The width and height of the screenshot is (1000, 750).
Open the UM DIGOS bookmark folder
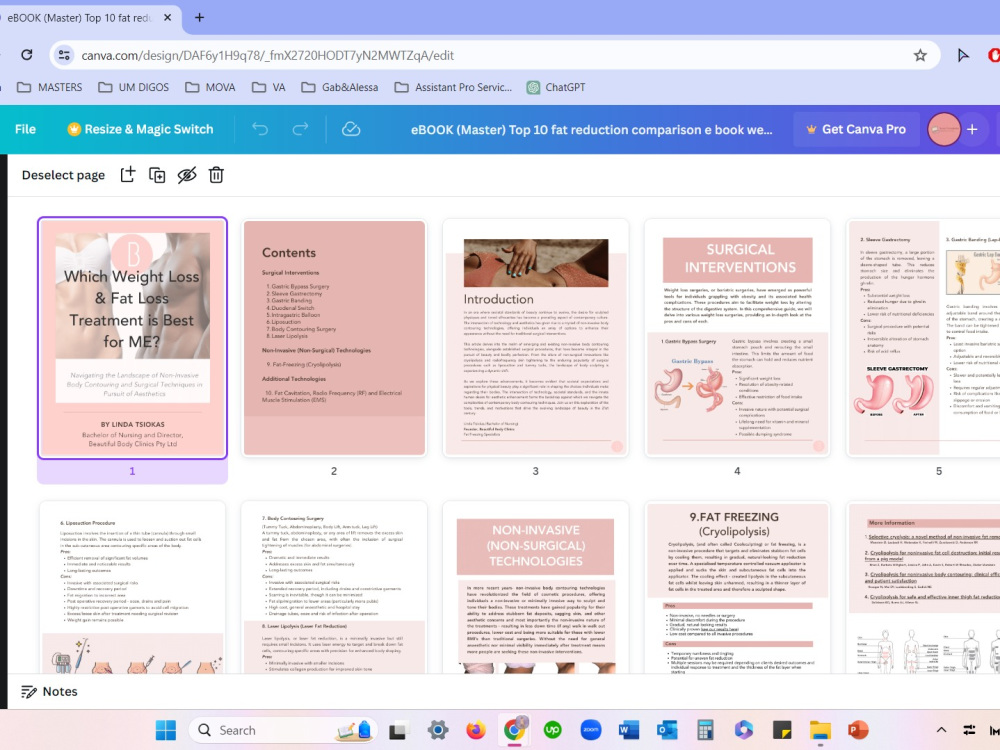point(133,87)
